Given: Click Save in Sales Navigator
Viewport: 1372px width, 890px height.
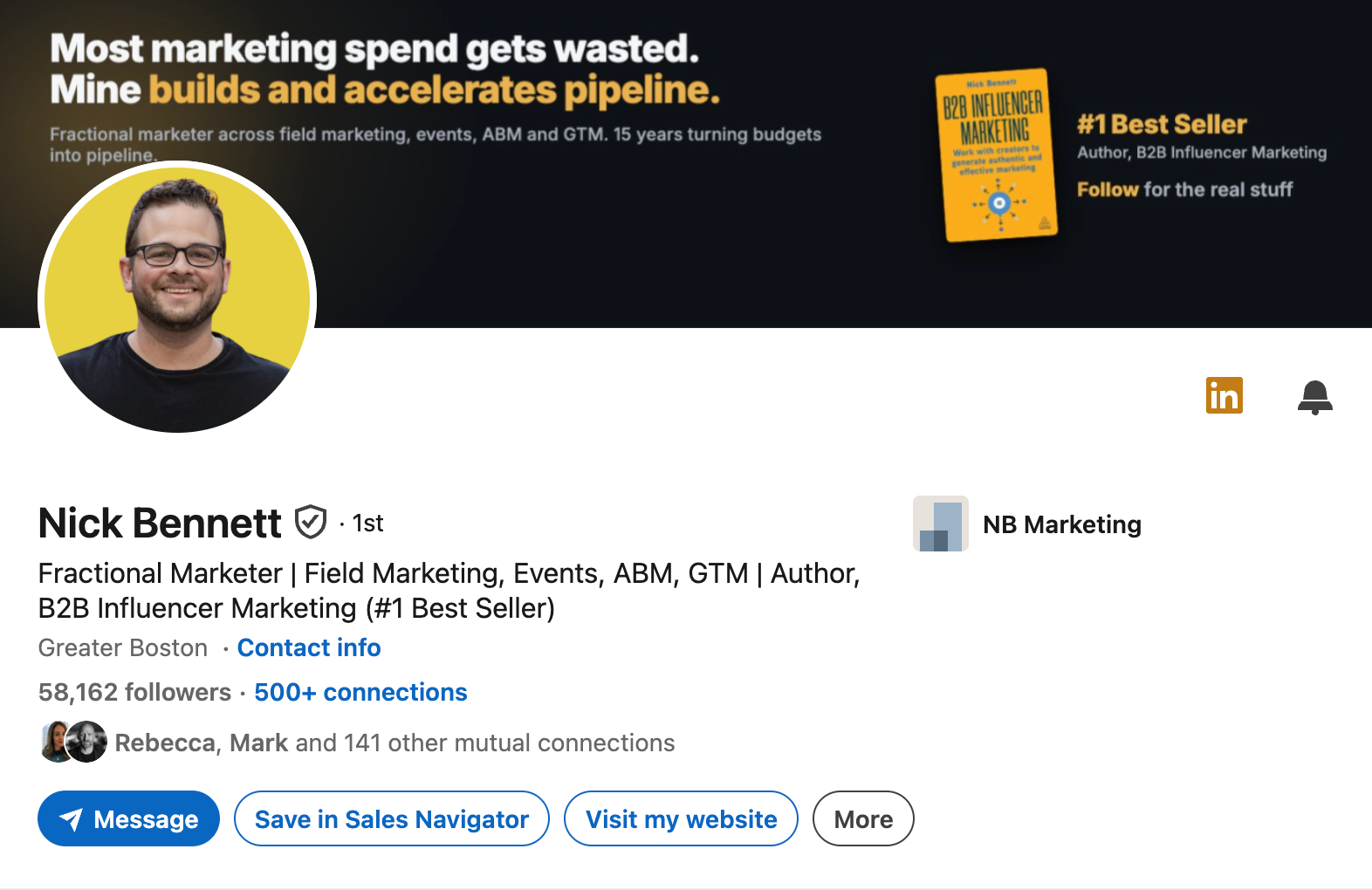Looking at the screenshot, I should [x=391, y=818].
